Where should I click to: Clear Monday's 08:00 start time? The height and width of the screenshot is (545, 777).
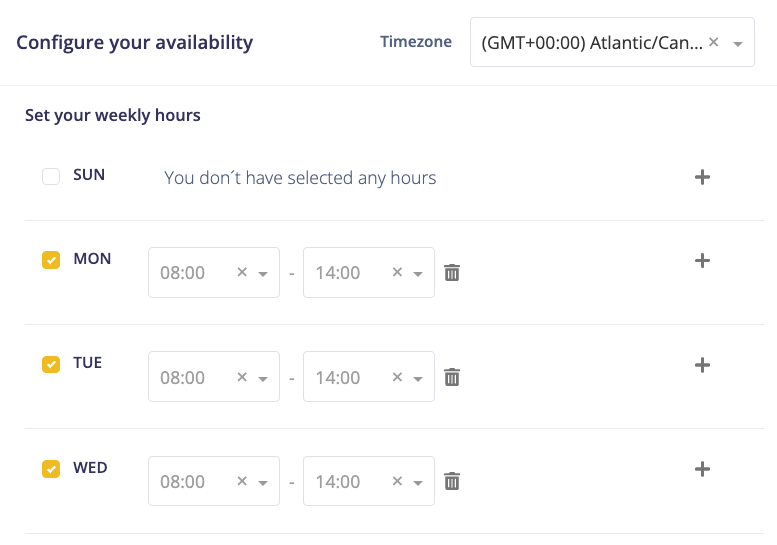(x=241, y=273)
